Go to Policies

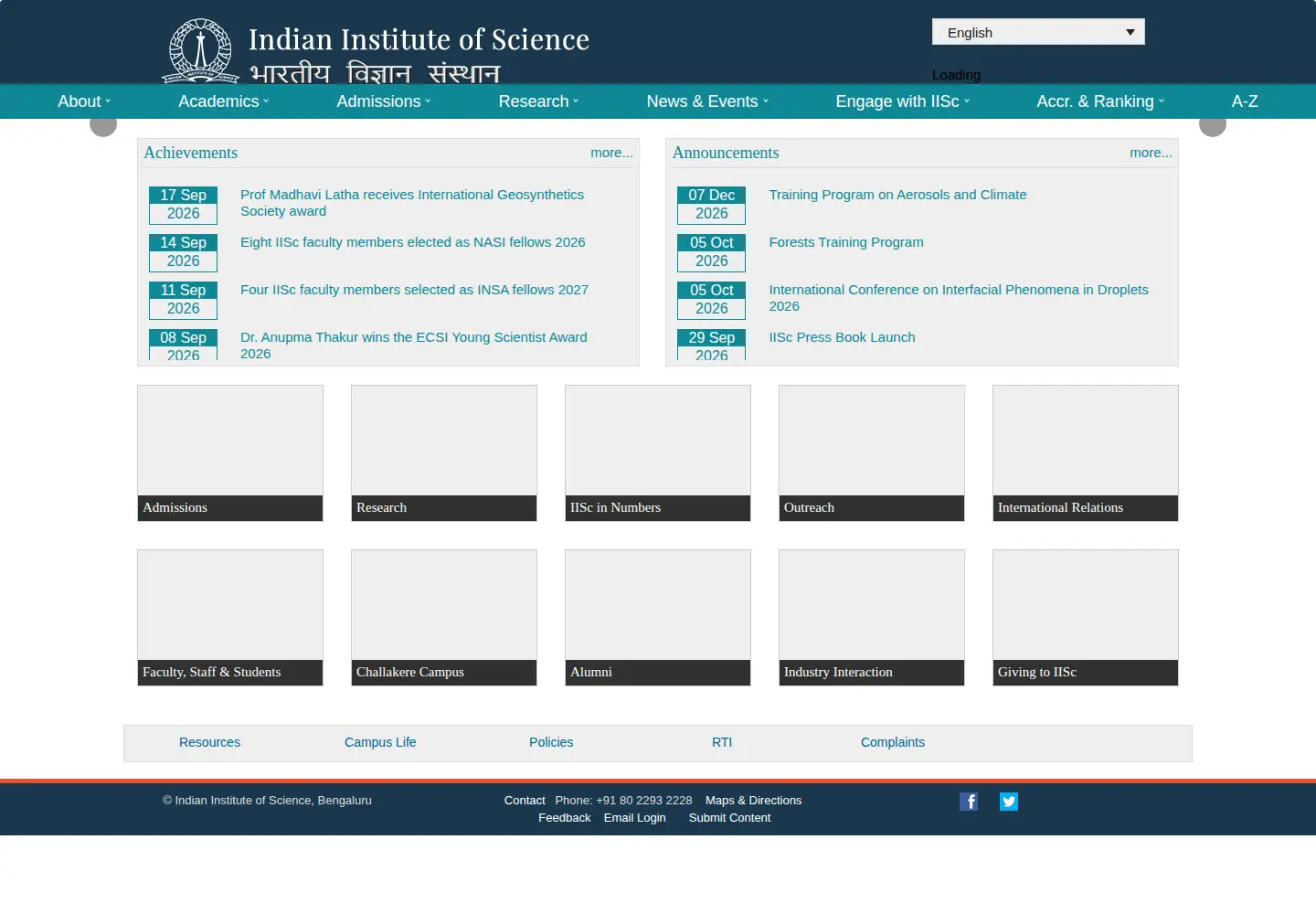[x=551, y=742]
